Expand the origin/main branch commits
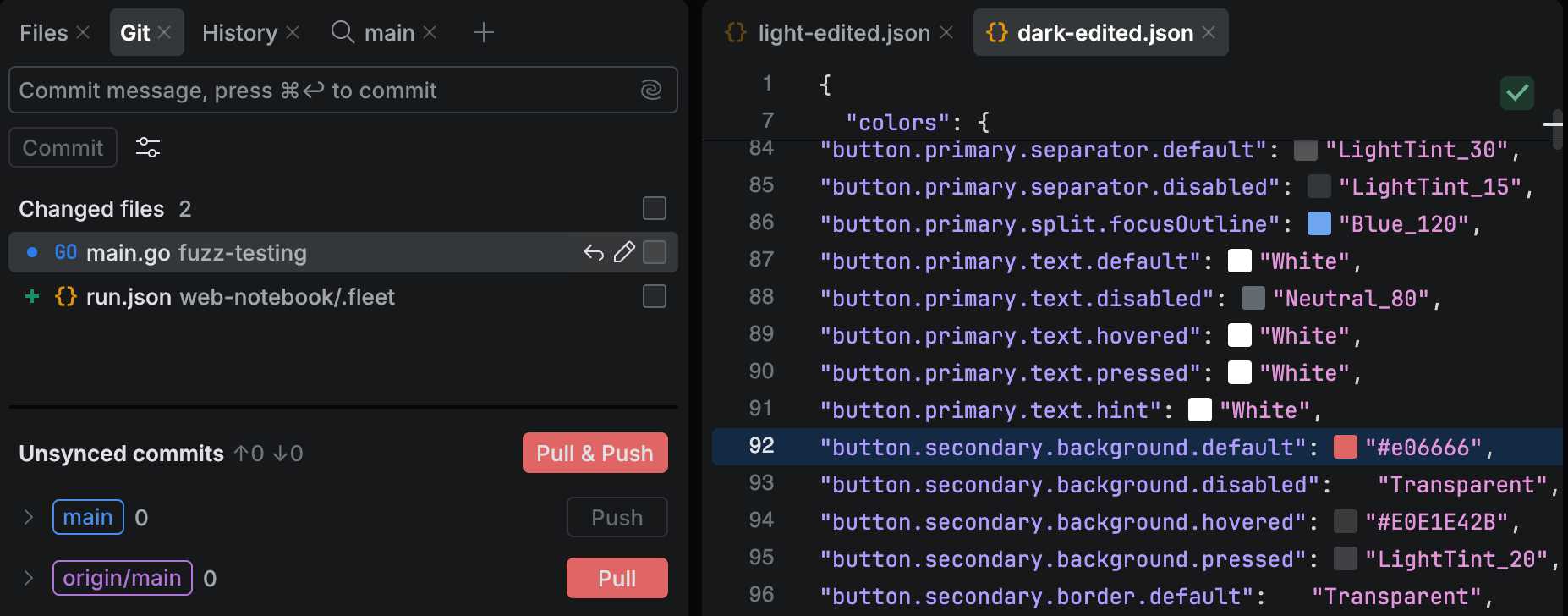 coord(29,578)
